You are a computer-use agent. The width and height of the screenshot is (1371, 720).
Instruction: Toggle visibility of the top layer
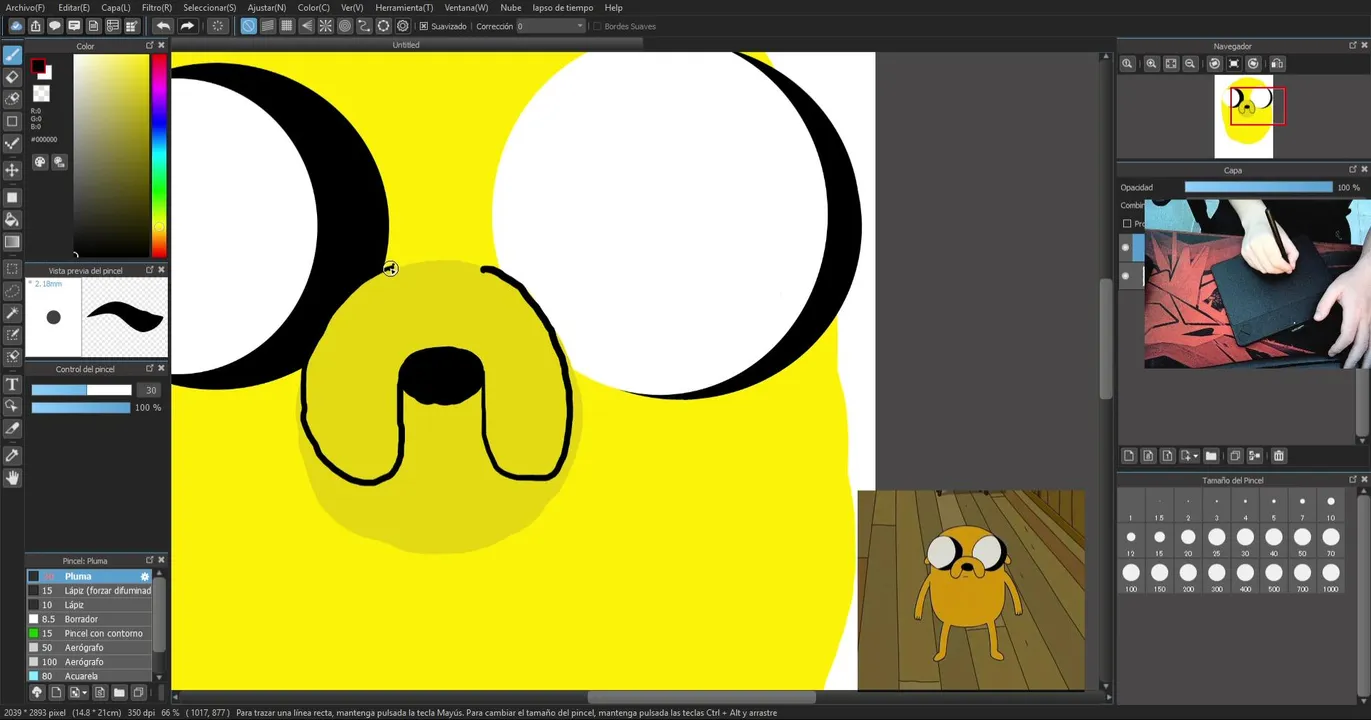1125,247
